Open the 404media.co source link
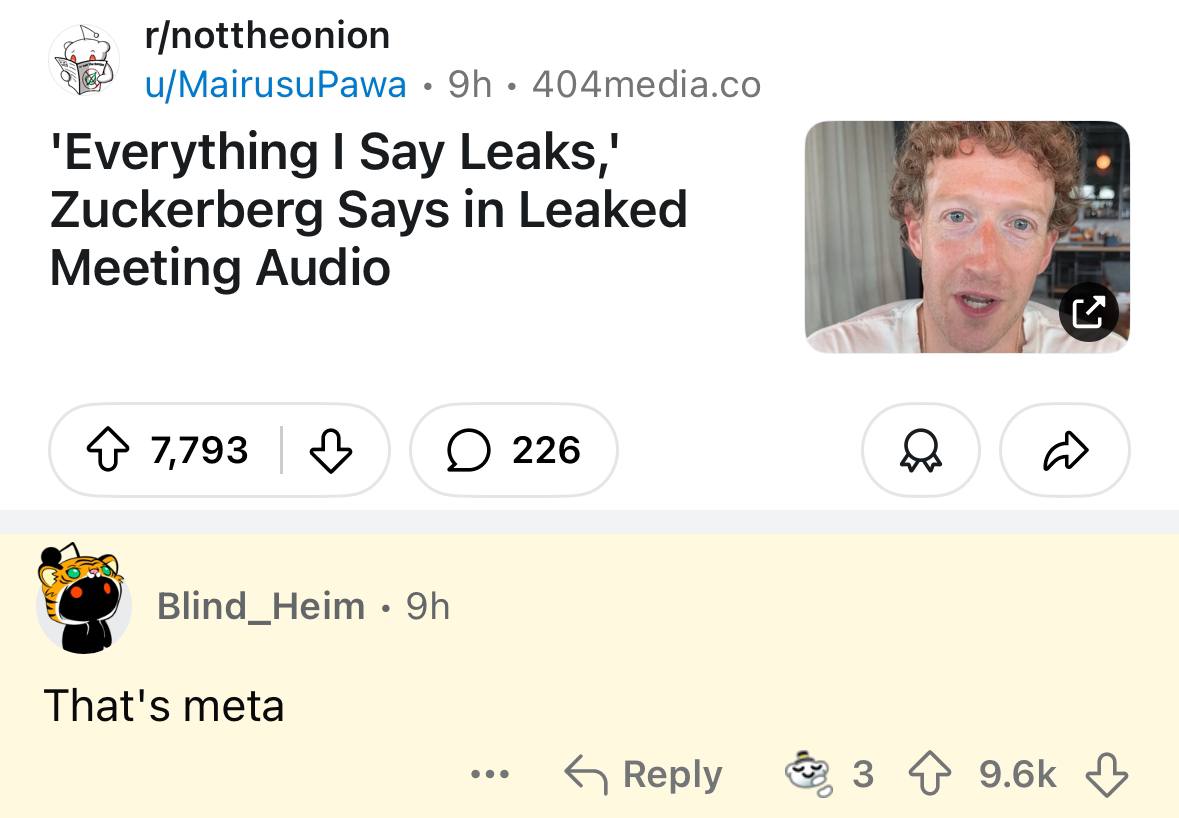The image size is (1179, 818). tap(646, 85)
